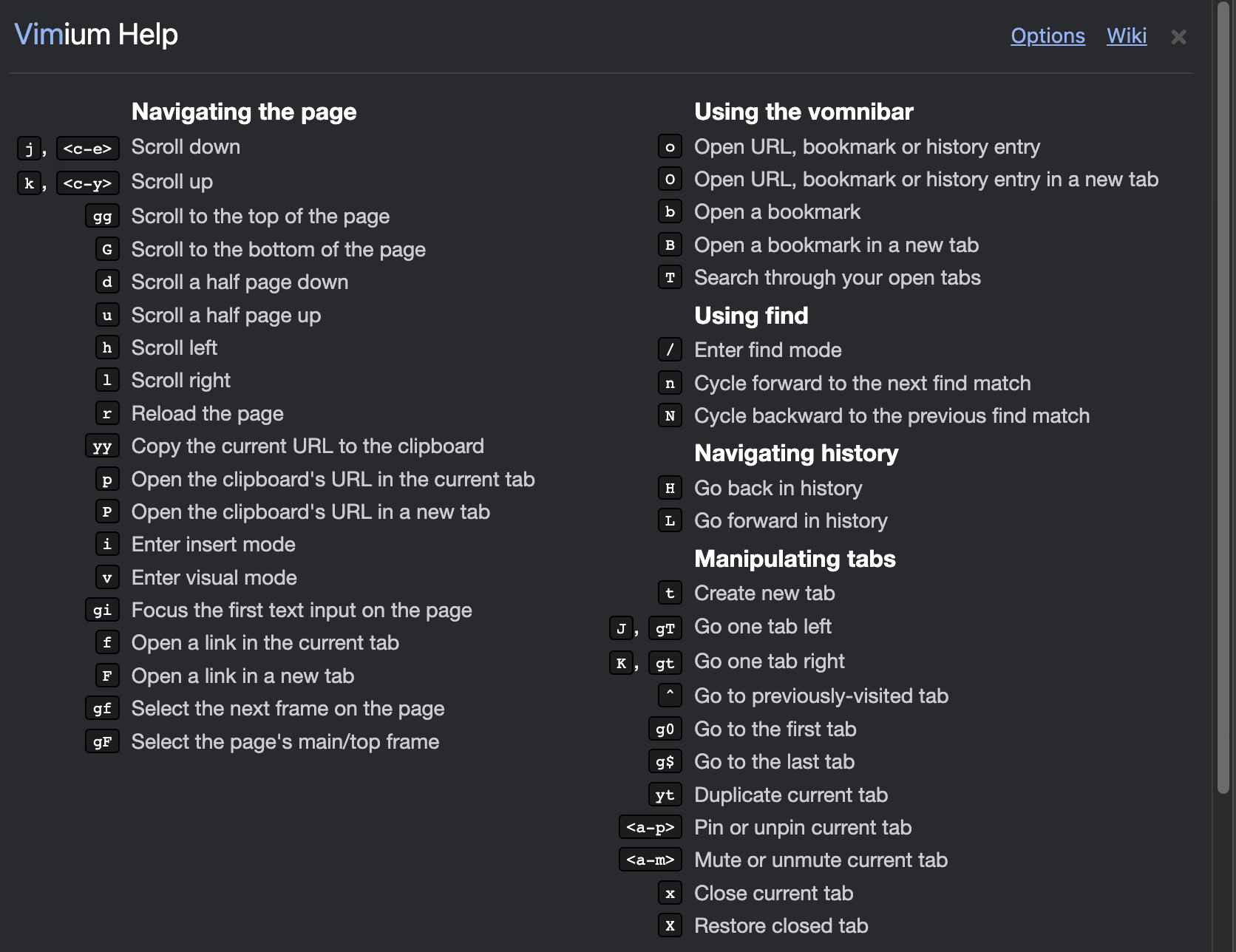Click the 'yy' copy URL key badge

[102, 446]
